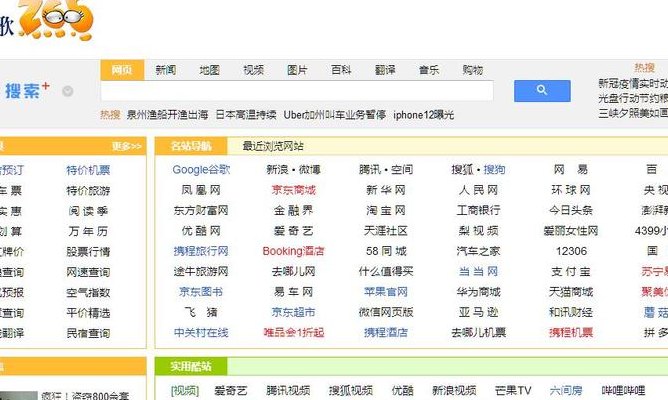Open the 天猫商城 link
668x400 pixels.
[571, 292]
